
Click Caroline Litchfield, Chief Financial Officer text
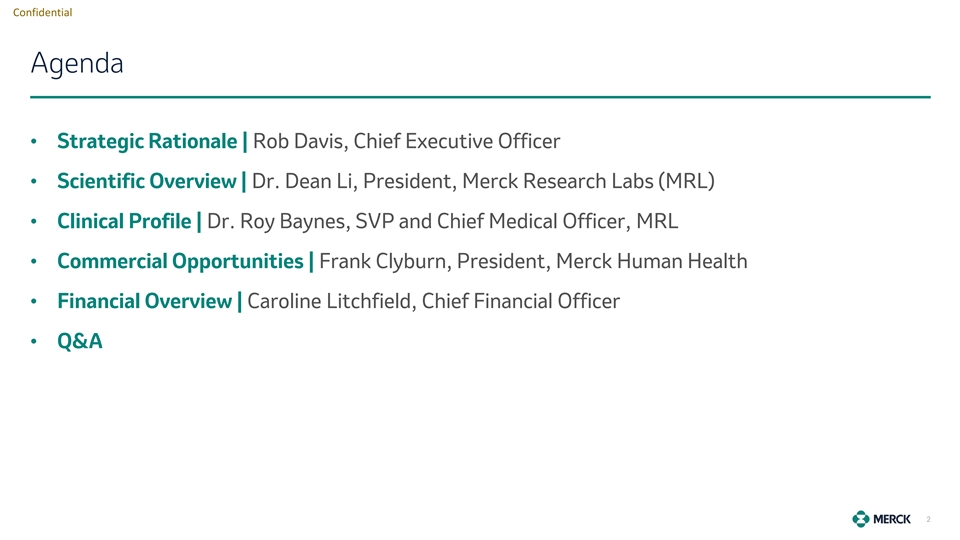[x=433, y=301]
